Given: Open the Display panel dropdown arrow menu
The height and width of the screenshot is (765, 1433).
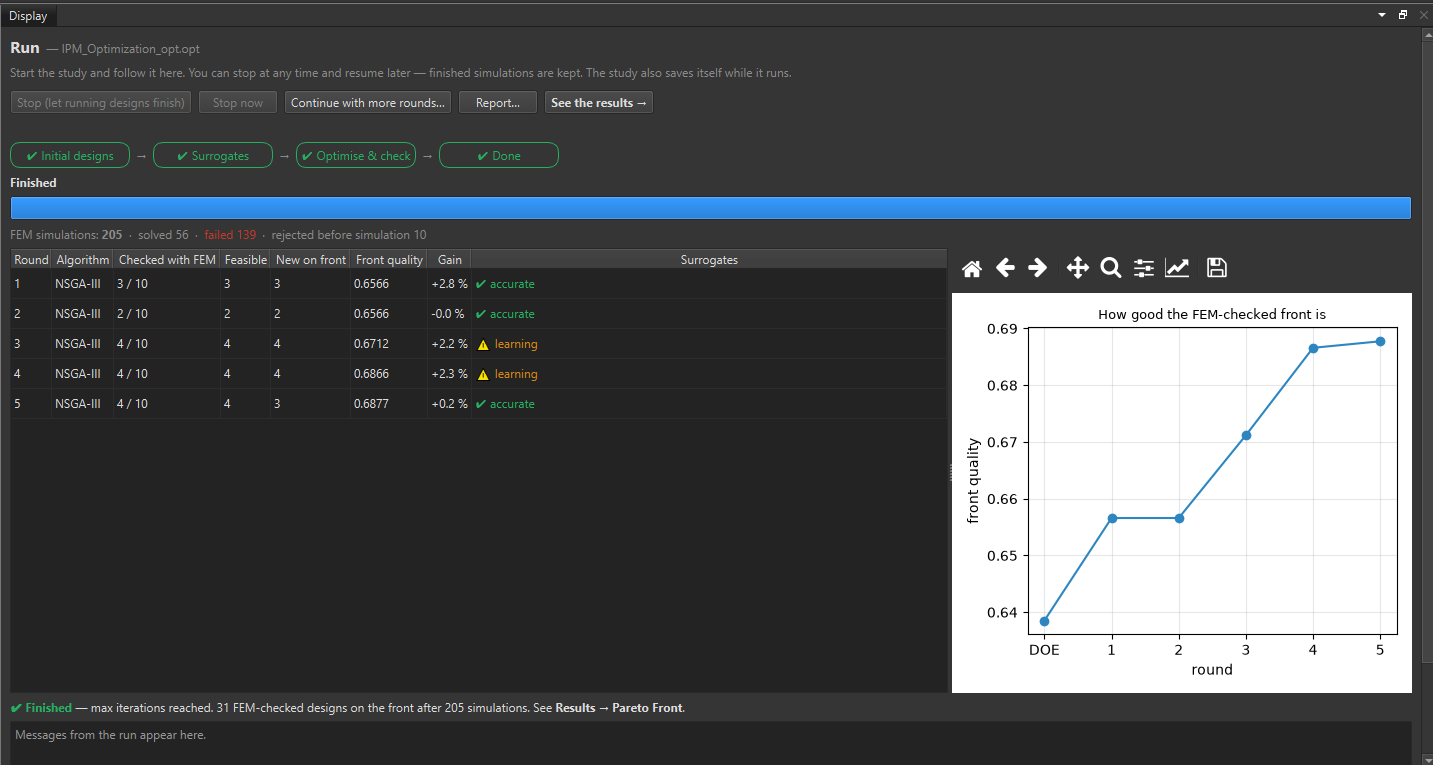Looking at the screenshot, I should tap(1382, 15).
